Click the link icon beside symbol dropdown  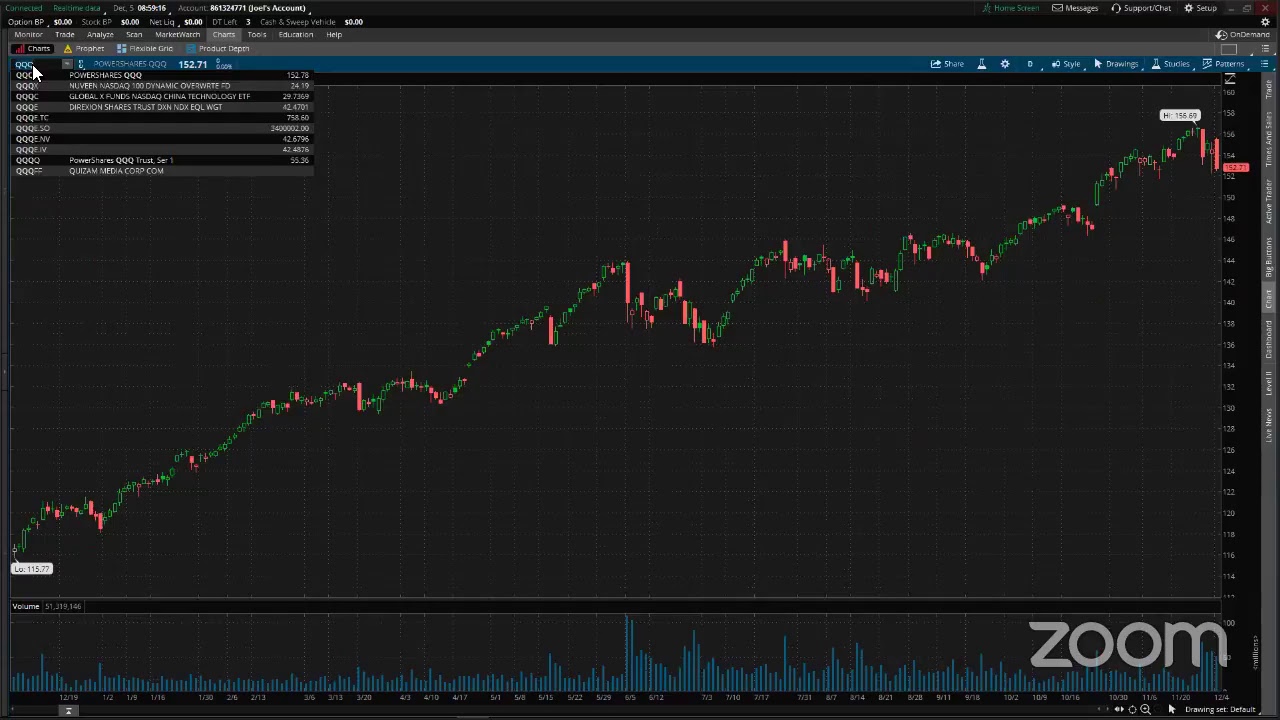(x=81, y=64)
